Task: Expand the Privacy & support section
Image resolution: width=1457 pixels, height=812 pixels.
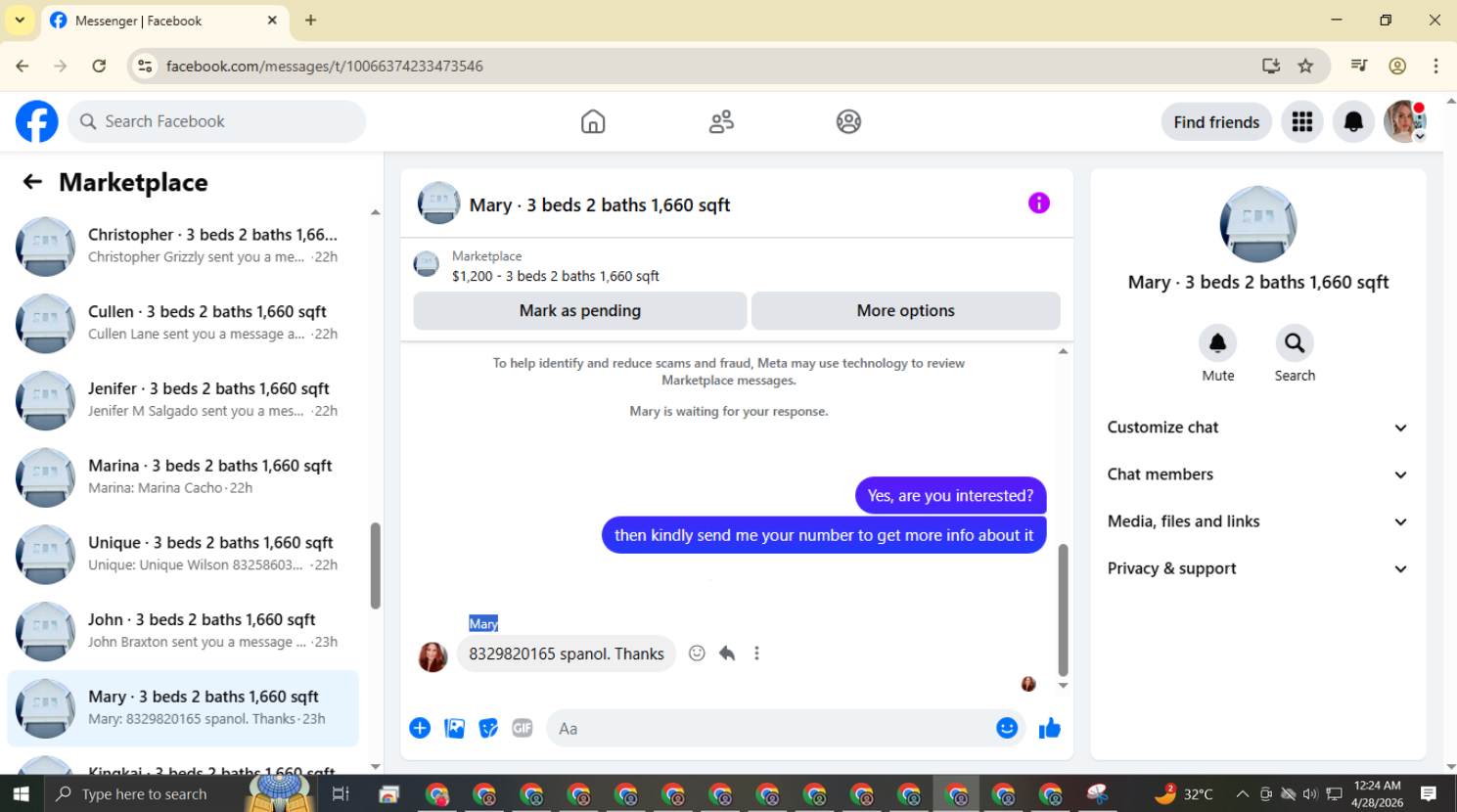Action: pos(1258,568)
